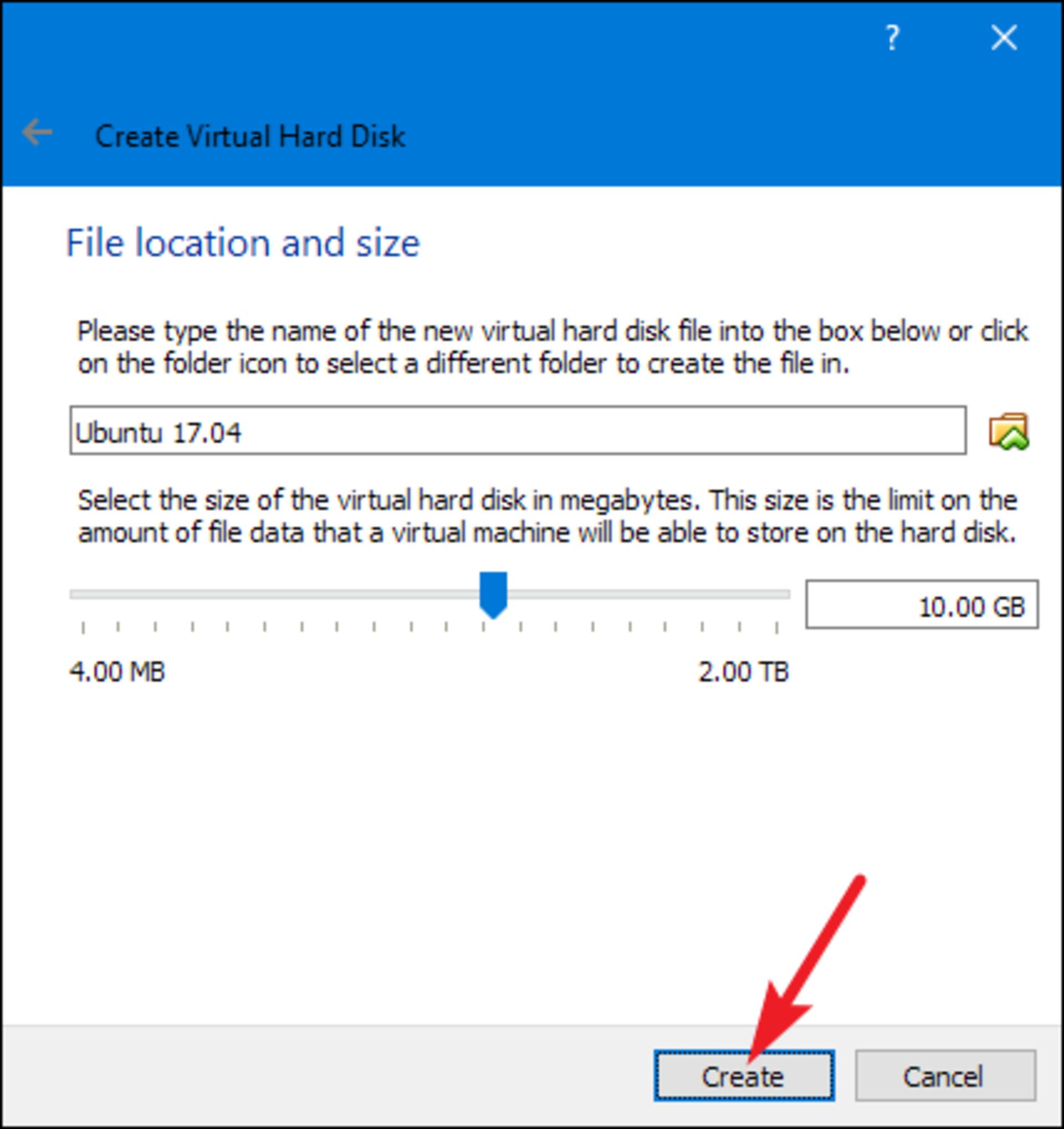Open the folder icon to choose a location
This screenshot has height=1129, width=1064.
click(x=1009, y=431)
